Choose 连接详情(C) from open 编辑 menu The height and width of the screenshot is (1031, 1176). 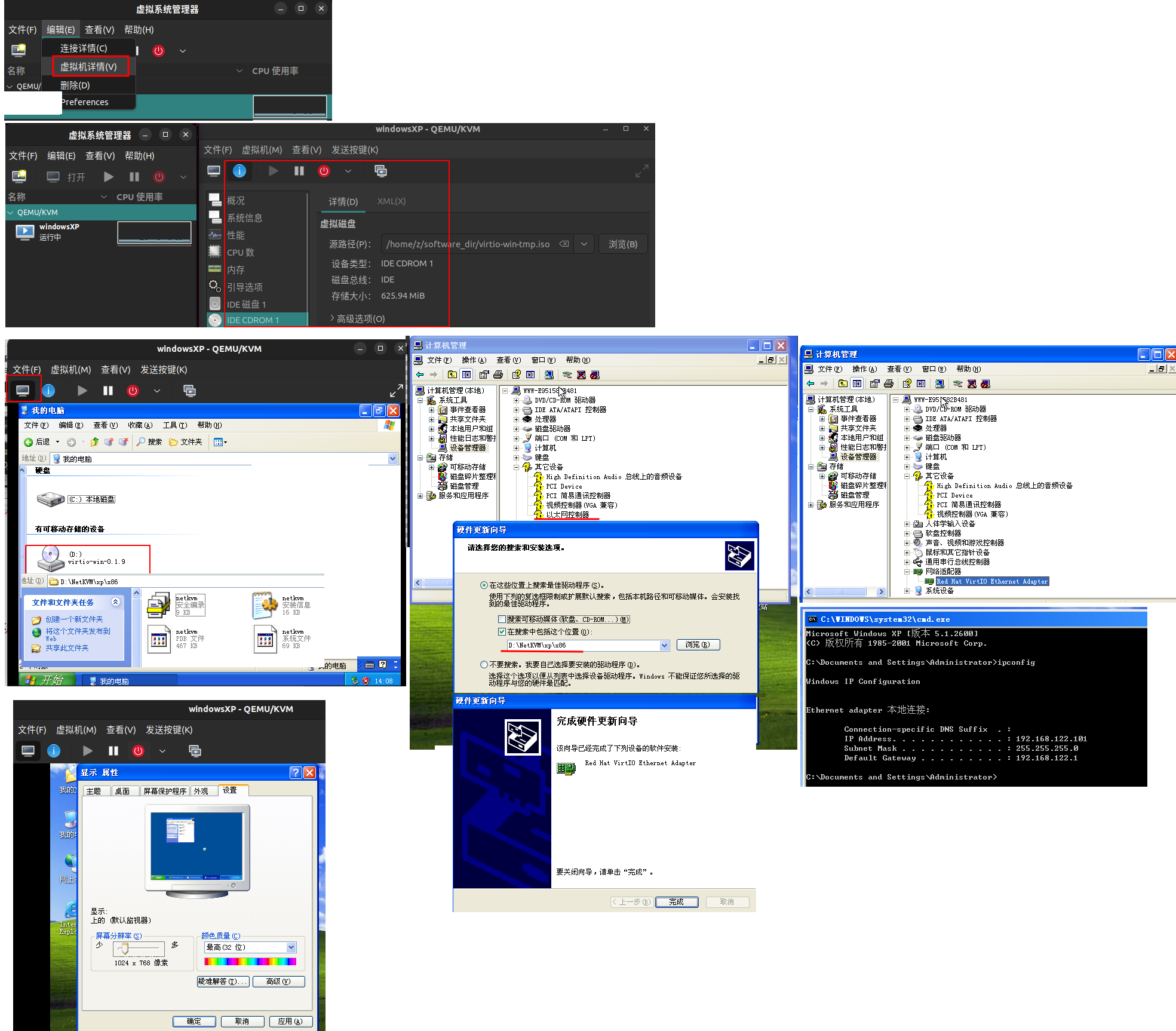pyautogui.click(x=88, y=48)
